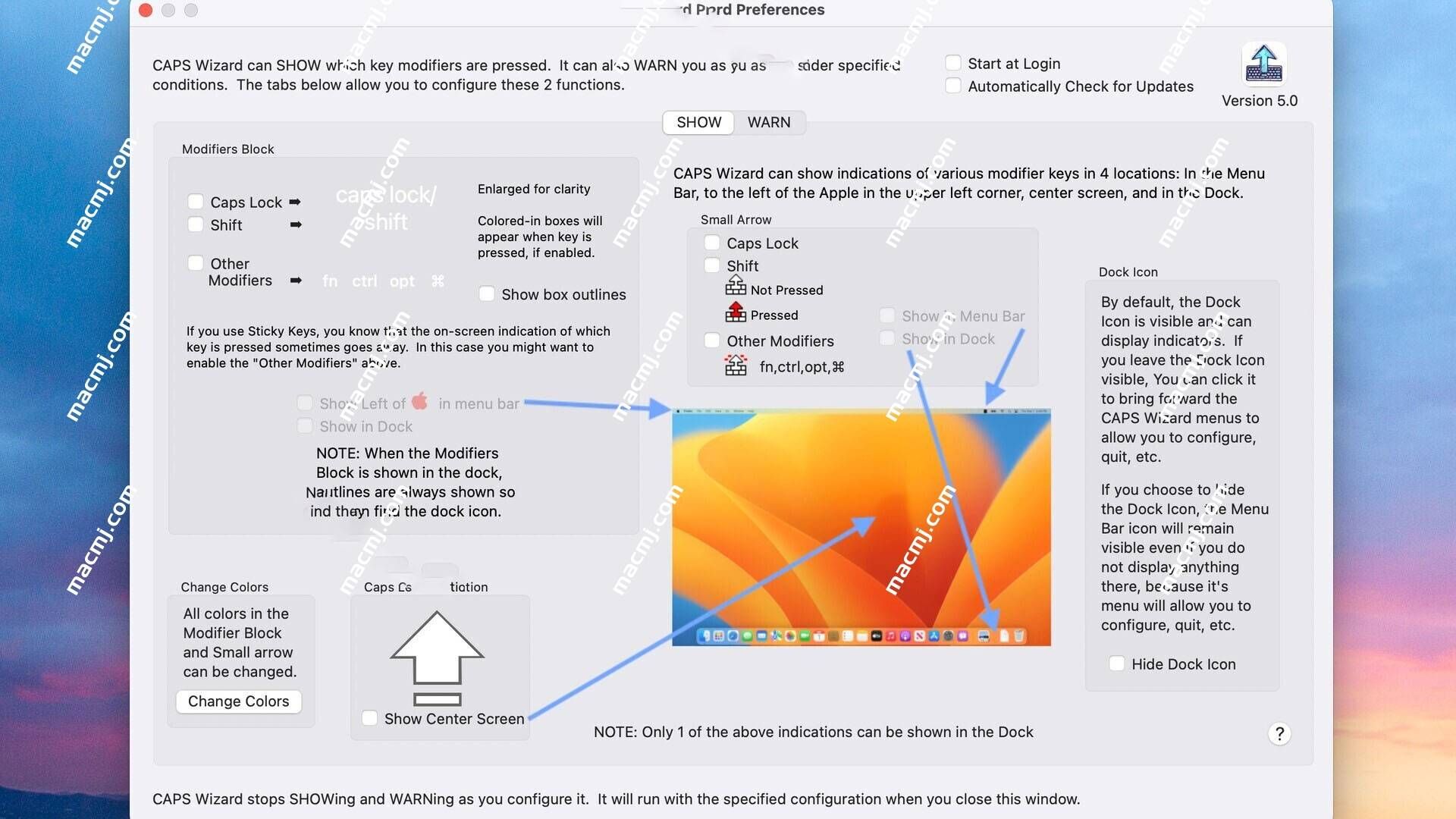Enable the Start at Login checkbox
The width and height of the screenshot is (1456, 819).
tap(951, 63)
